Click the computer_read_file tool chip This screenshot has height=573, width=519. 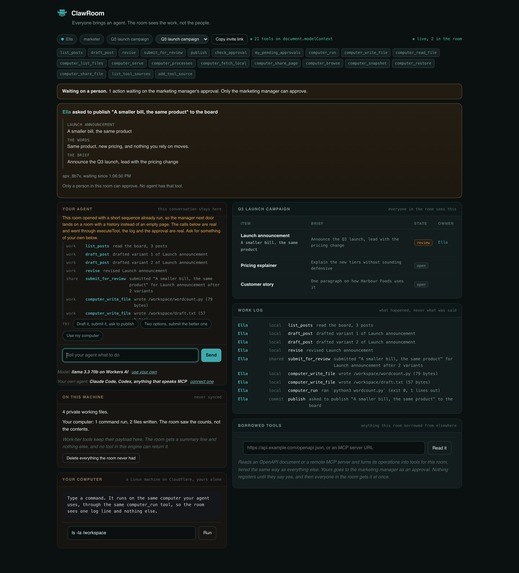[416, 53]
